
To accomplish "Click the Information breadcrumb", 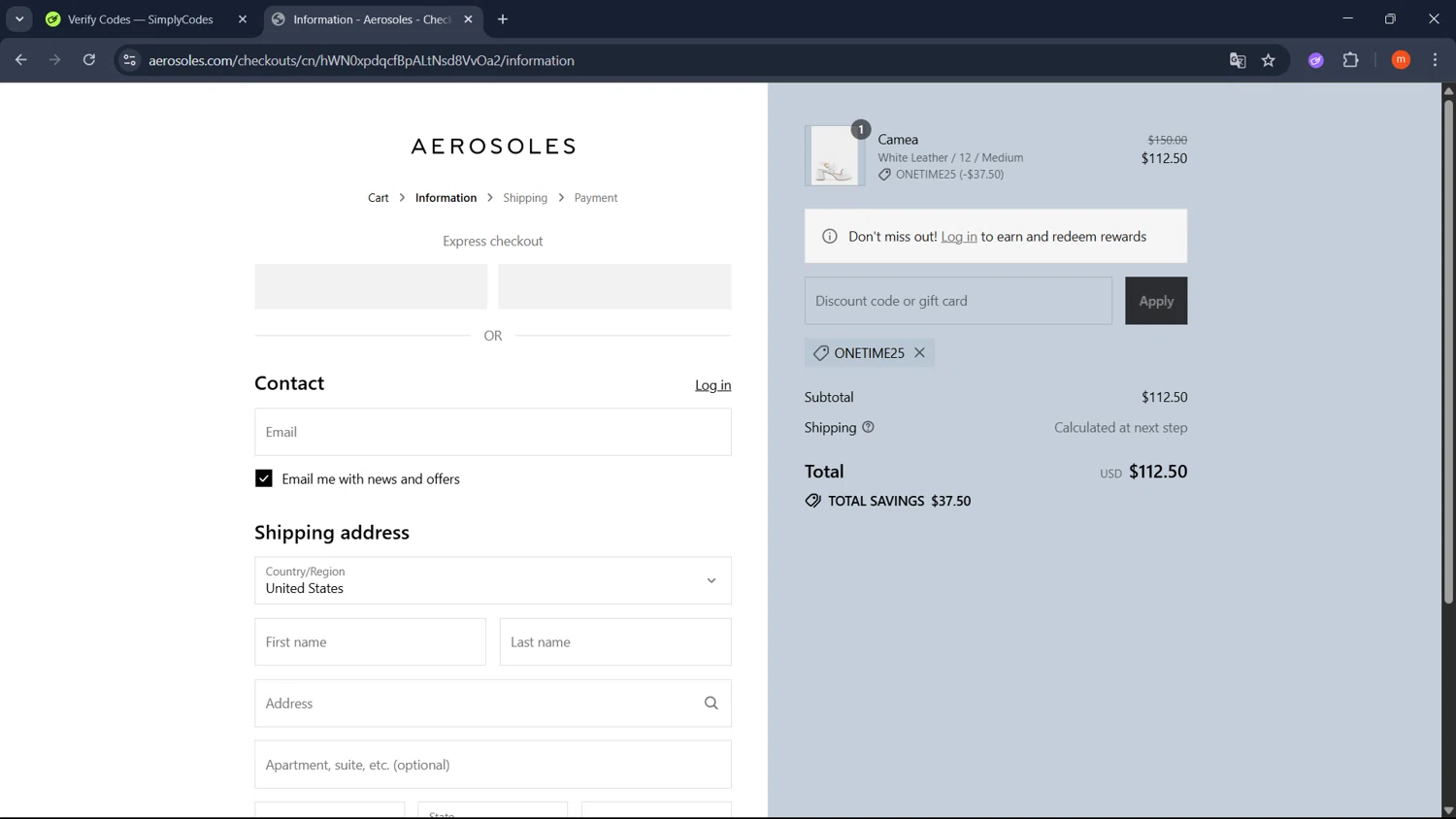I will (x=446, y=198).
